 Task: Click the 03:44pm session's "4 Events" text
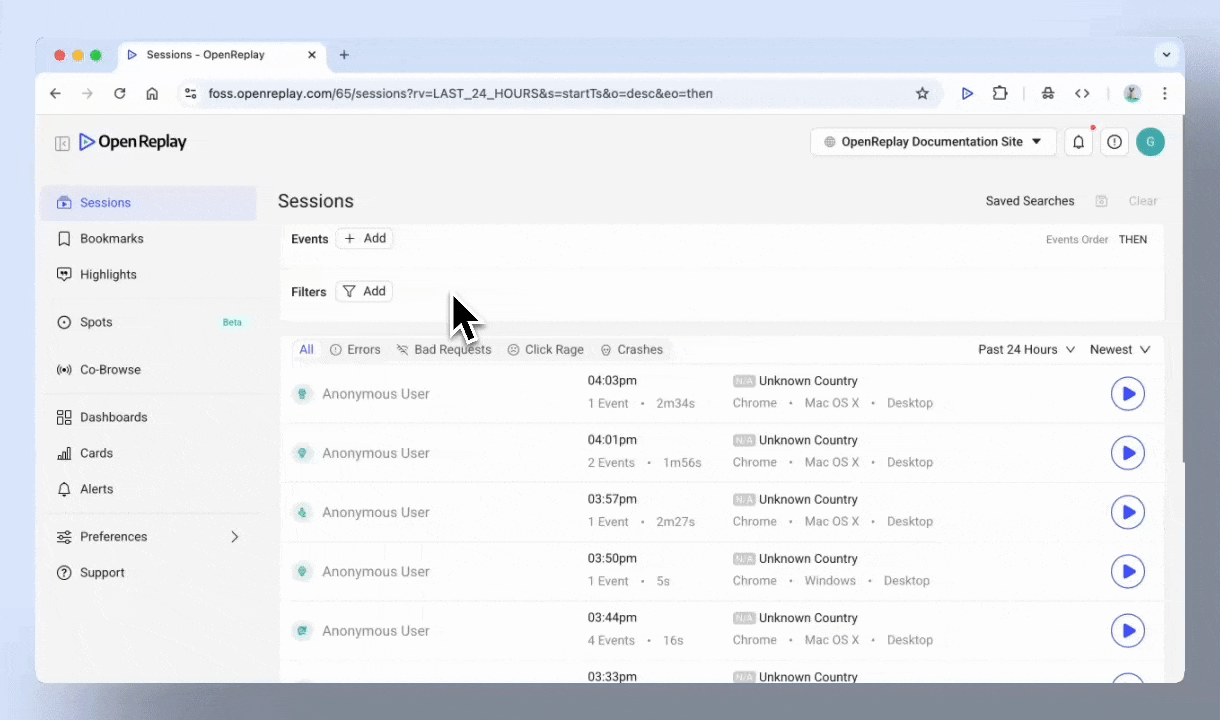(611, 640)
